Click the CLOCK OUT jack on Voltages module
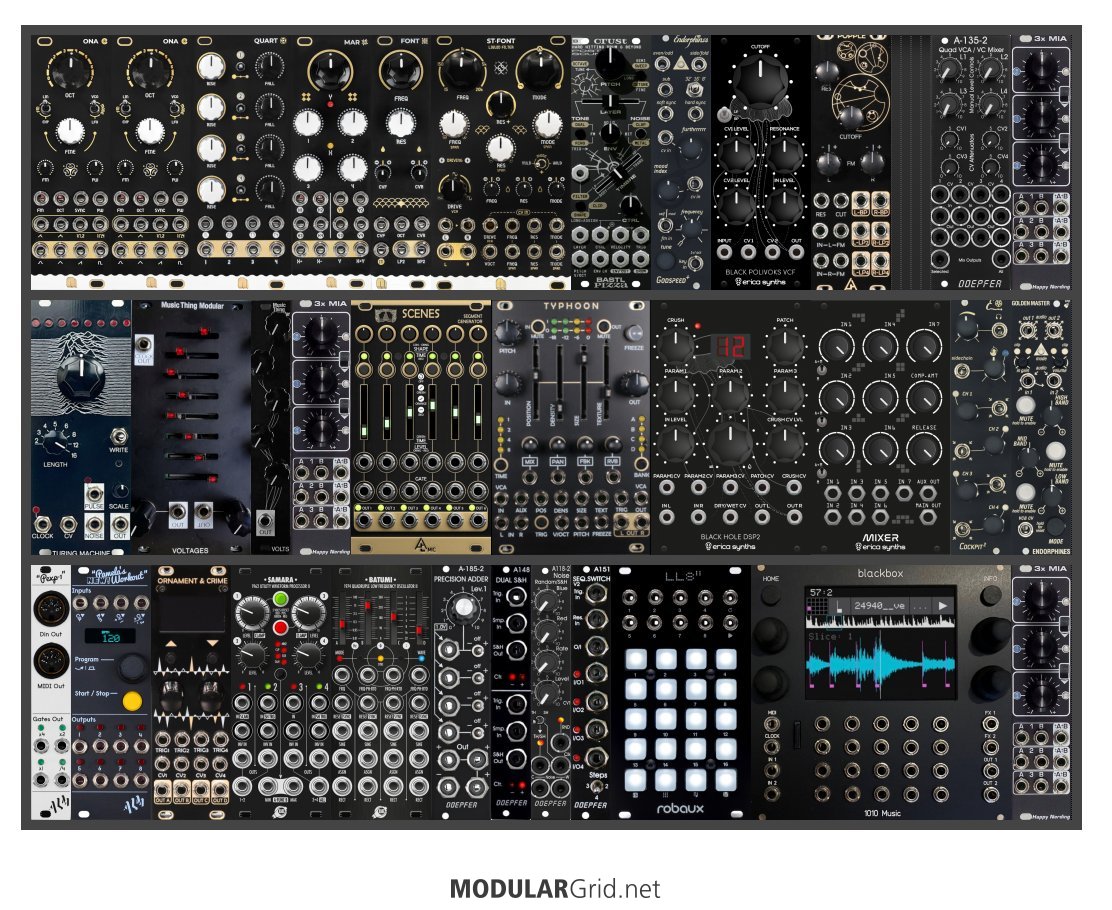Screen dimensions: 1112x910 pos(143,345)
